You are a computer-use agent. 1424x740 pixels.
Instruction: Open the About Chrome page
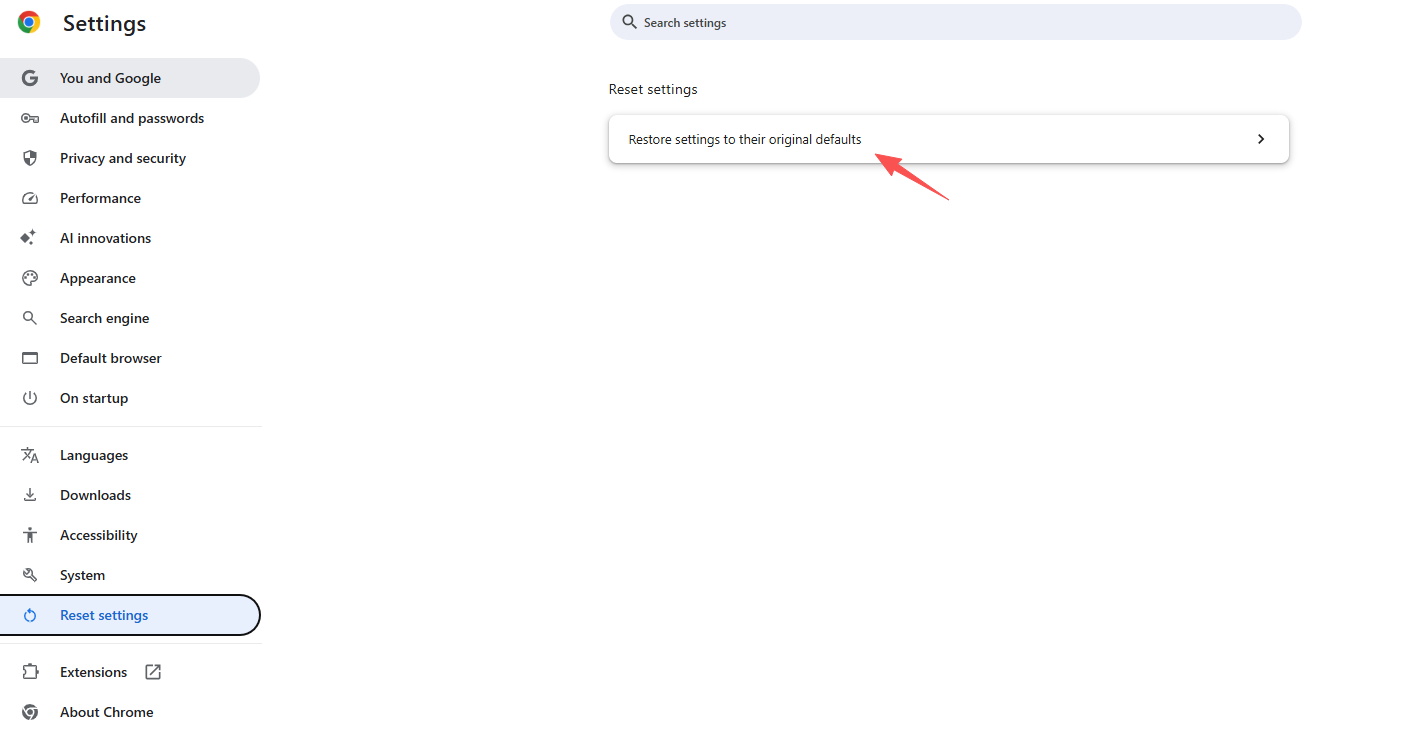(130, 712)
